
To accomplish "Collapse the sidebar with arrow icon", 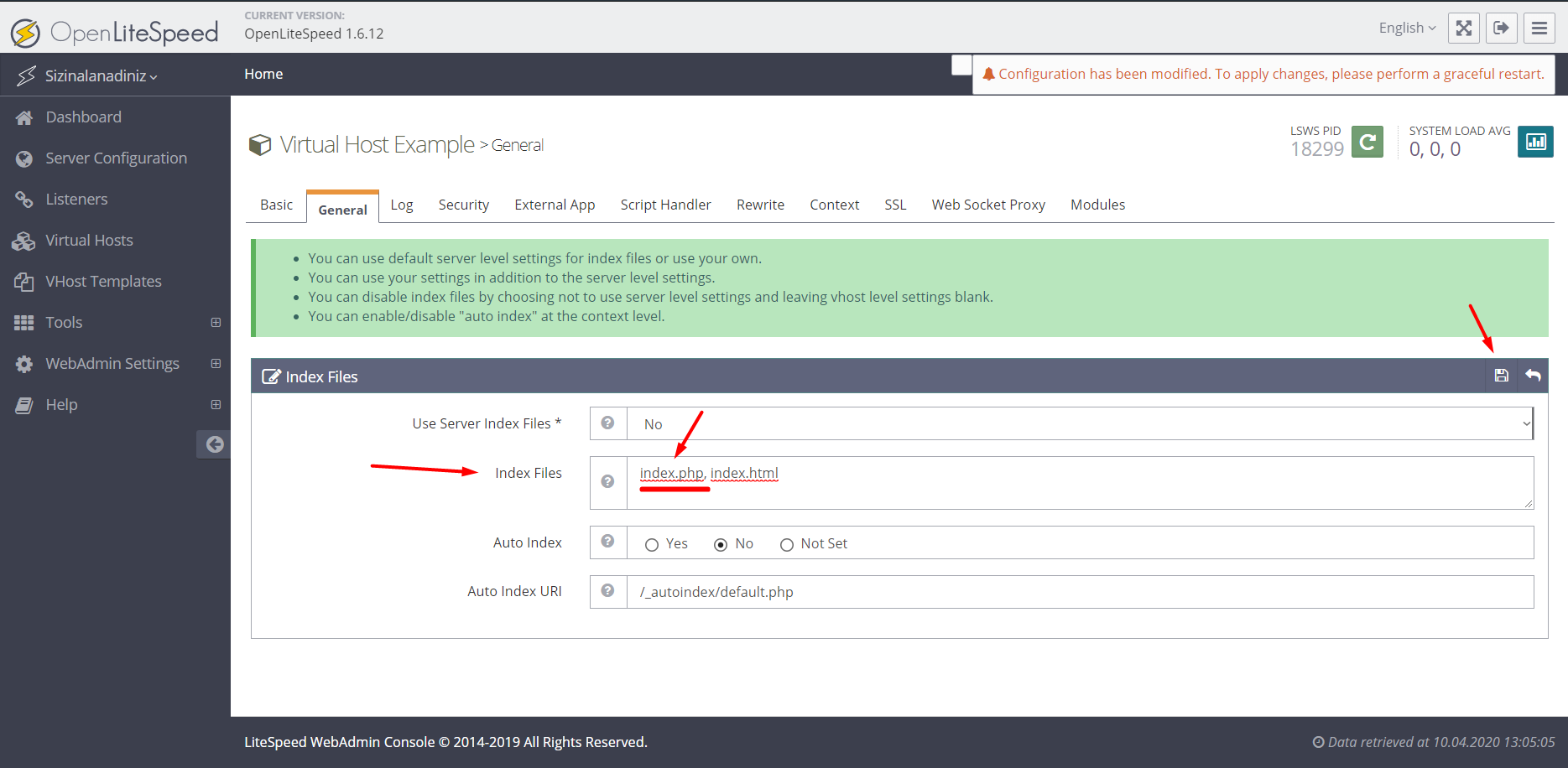I will click(x=215, y=444).
